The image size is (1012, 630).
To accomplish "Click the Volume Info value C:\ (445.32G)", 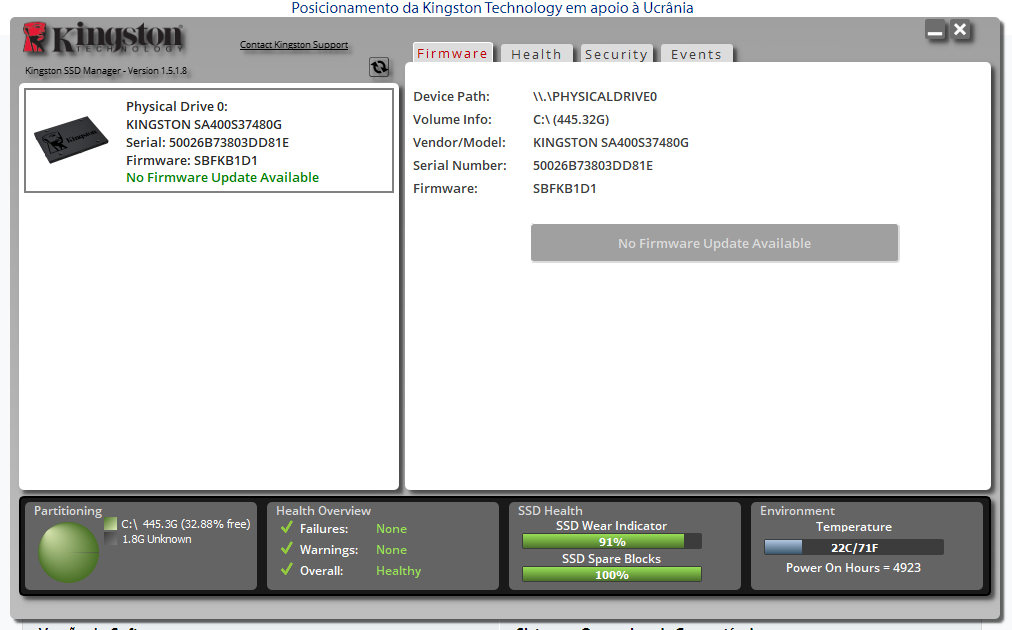I will 571,119.
